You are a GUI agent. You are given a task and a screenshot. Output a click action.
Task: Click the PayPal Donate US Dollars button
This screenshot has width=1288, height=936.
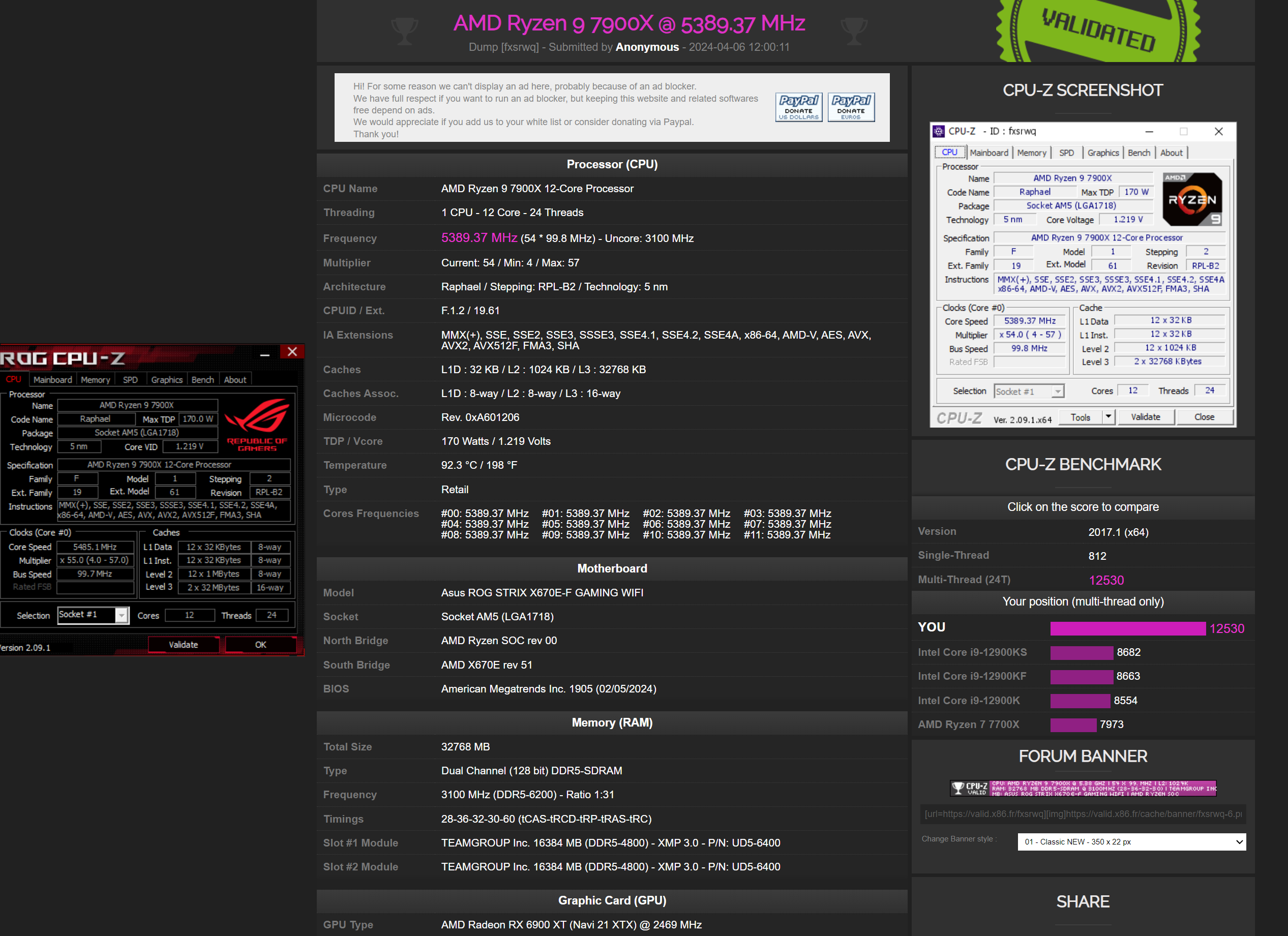point(798,107)
